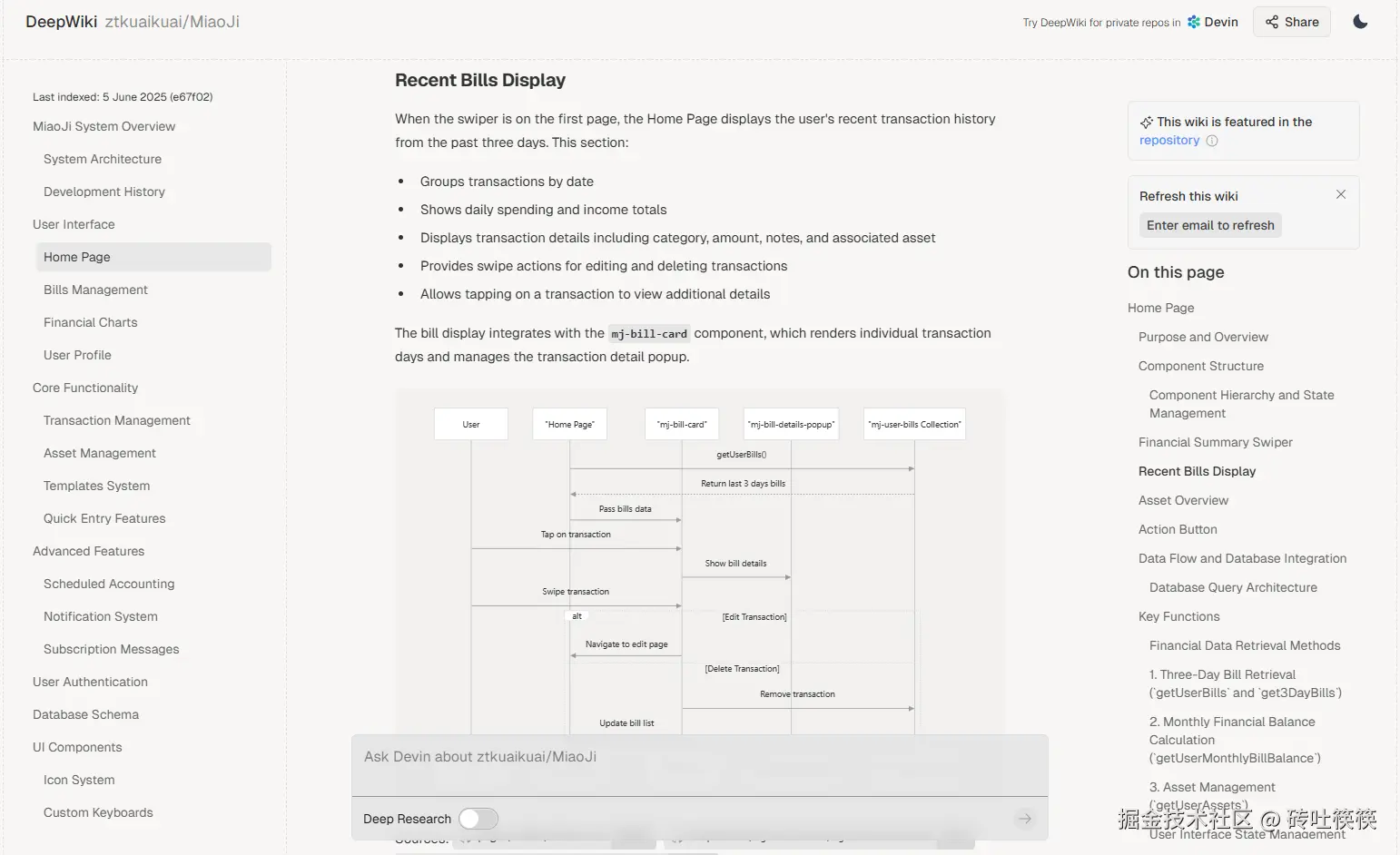Open System Architecture in sidebar
This screenshot has height=855, width=1400.
(x=103, y=159)
